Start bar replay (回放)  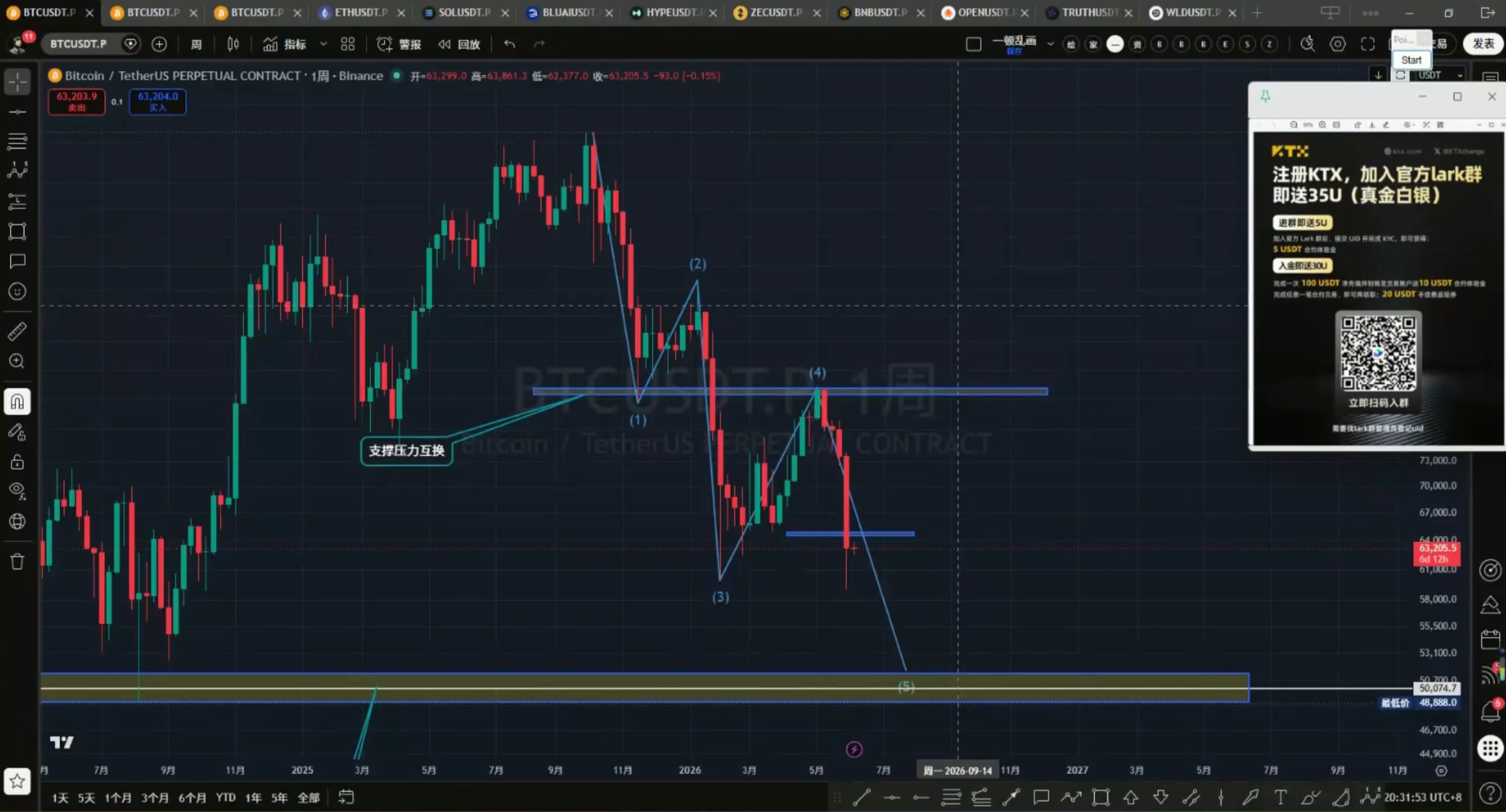(x=459, y=44)
